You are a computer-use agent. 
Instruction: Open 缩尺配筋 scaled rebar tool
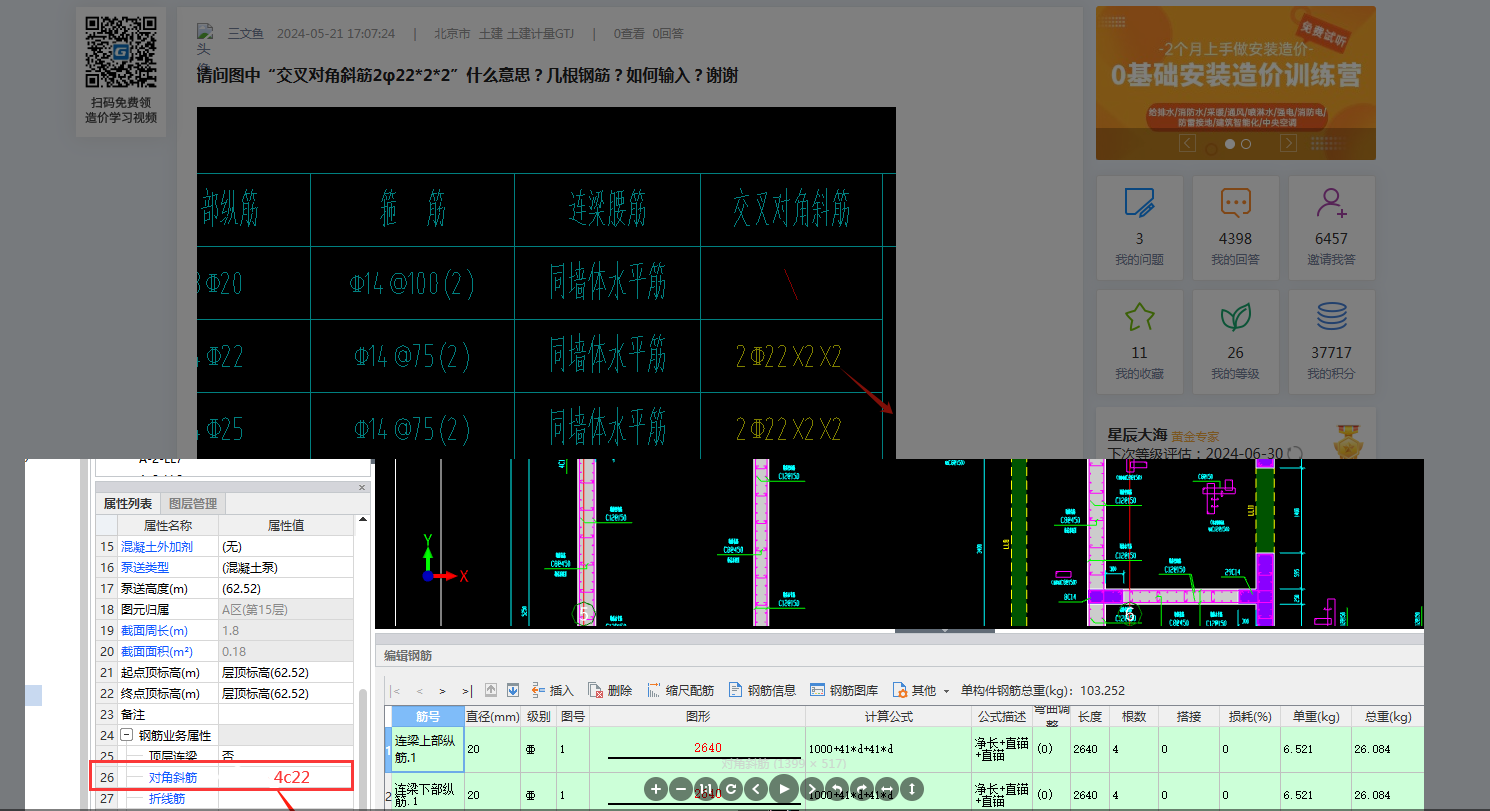click(x=680, y=690)
